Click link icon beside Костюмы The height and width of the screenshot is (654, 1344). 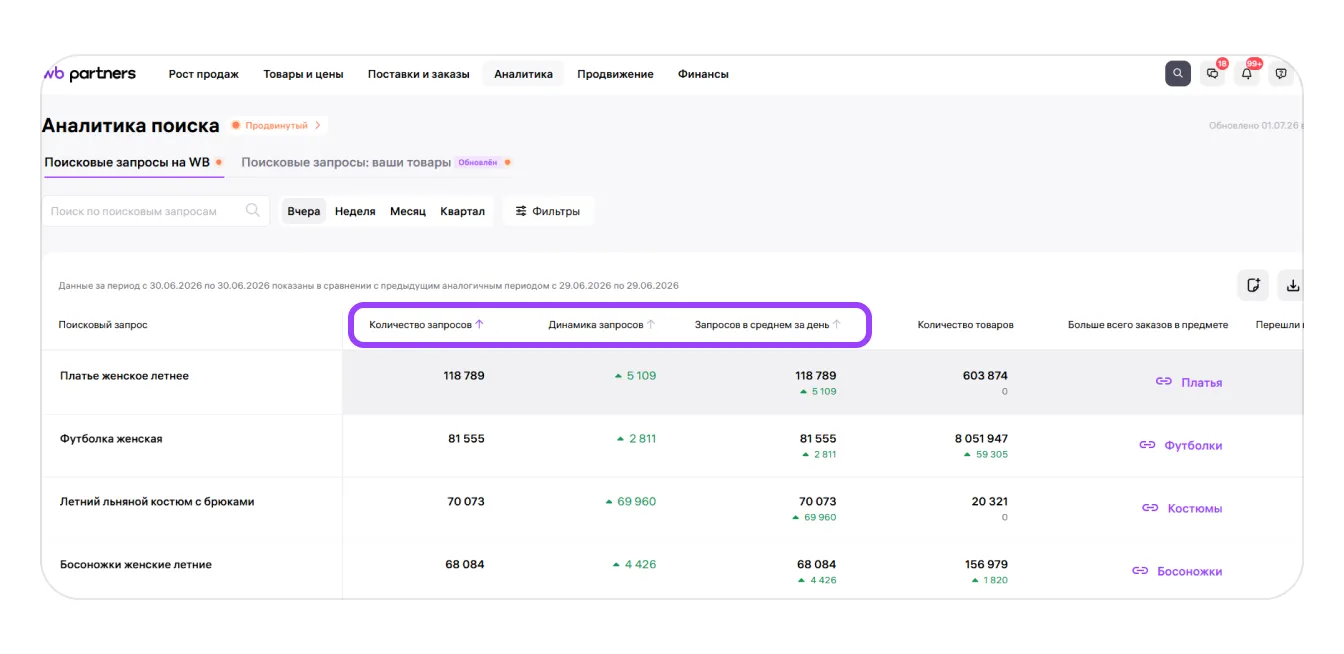[x=1150, y=508]
